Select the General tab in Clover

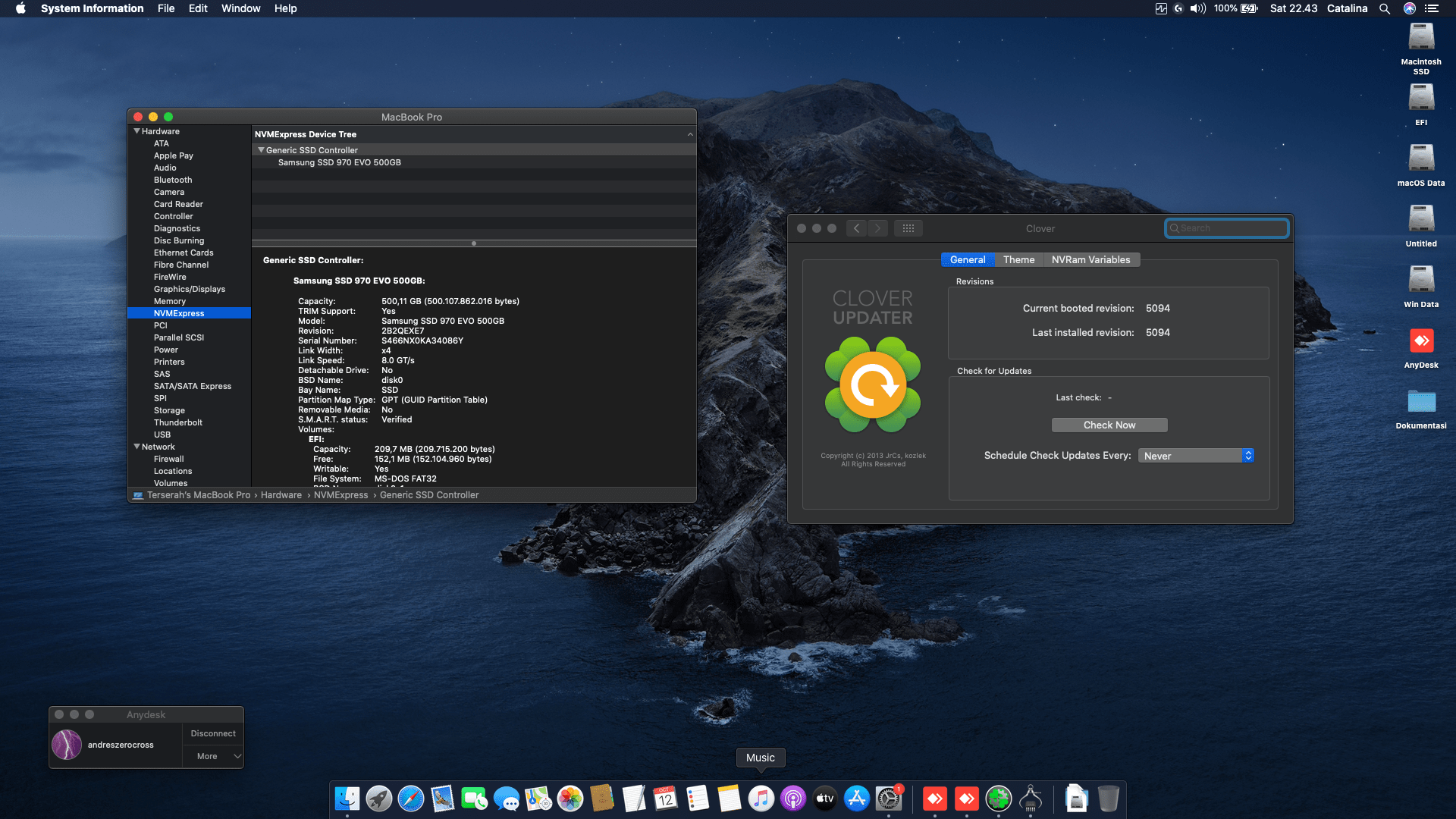coord(968,259)
